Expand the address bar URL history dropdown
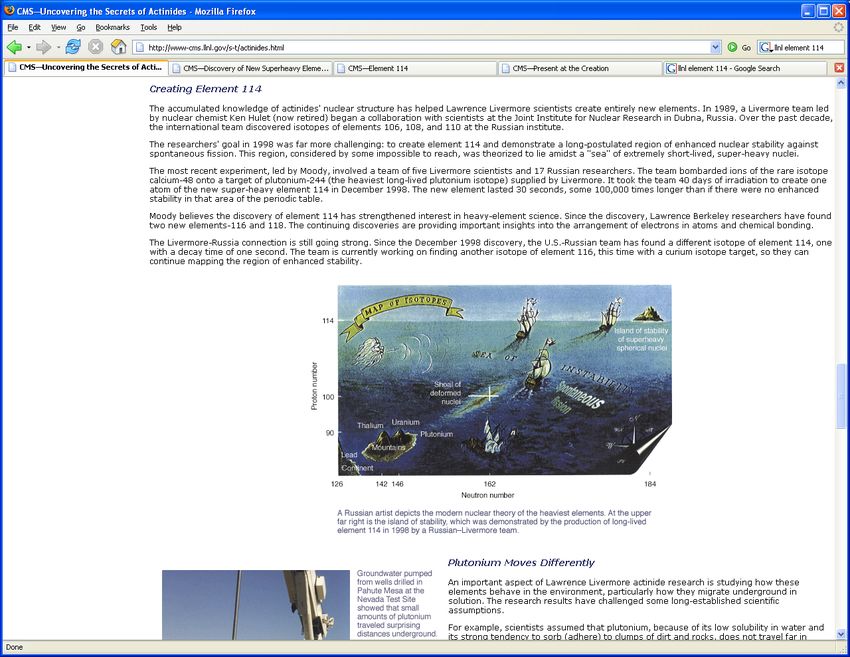 tap(716, 48)
